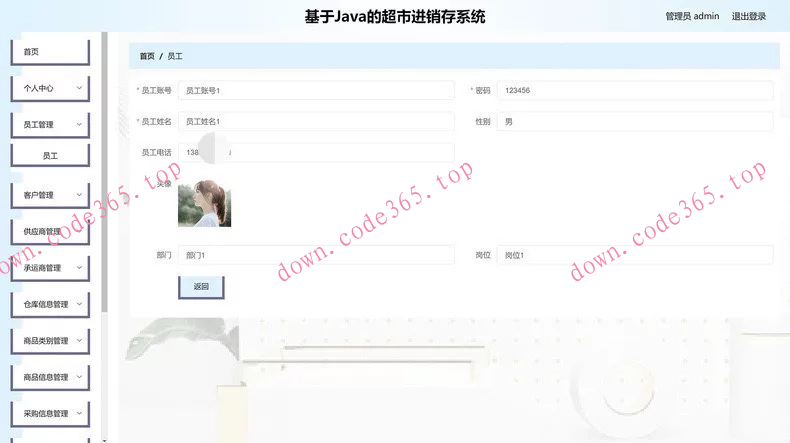Go to 首页 in the breadcrumb
This screenshot has height=443, width=790.
pos(147,56)
